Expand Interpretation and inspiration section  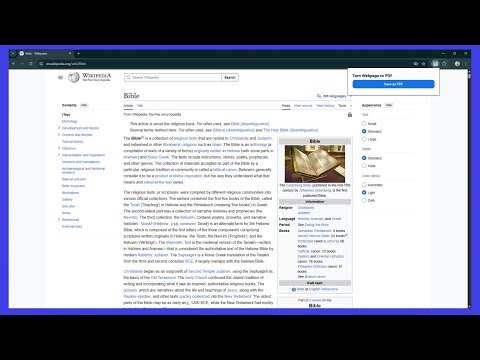click(59, 155)
